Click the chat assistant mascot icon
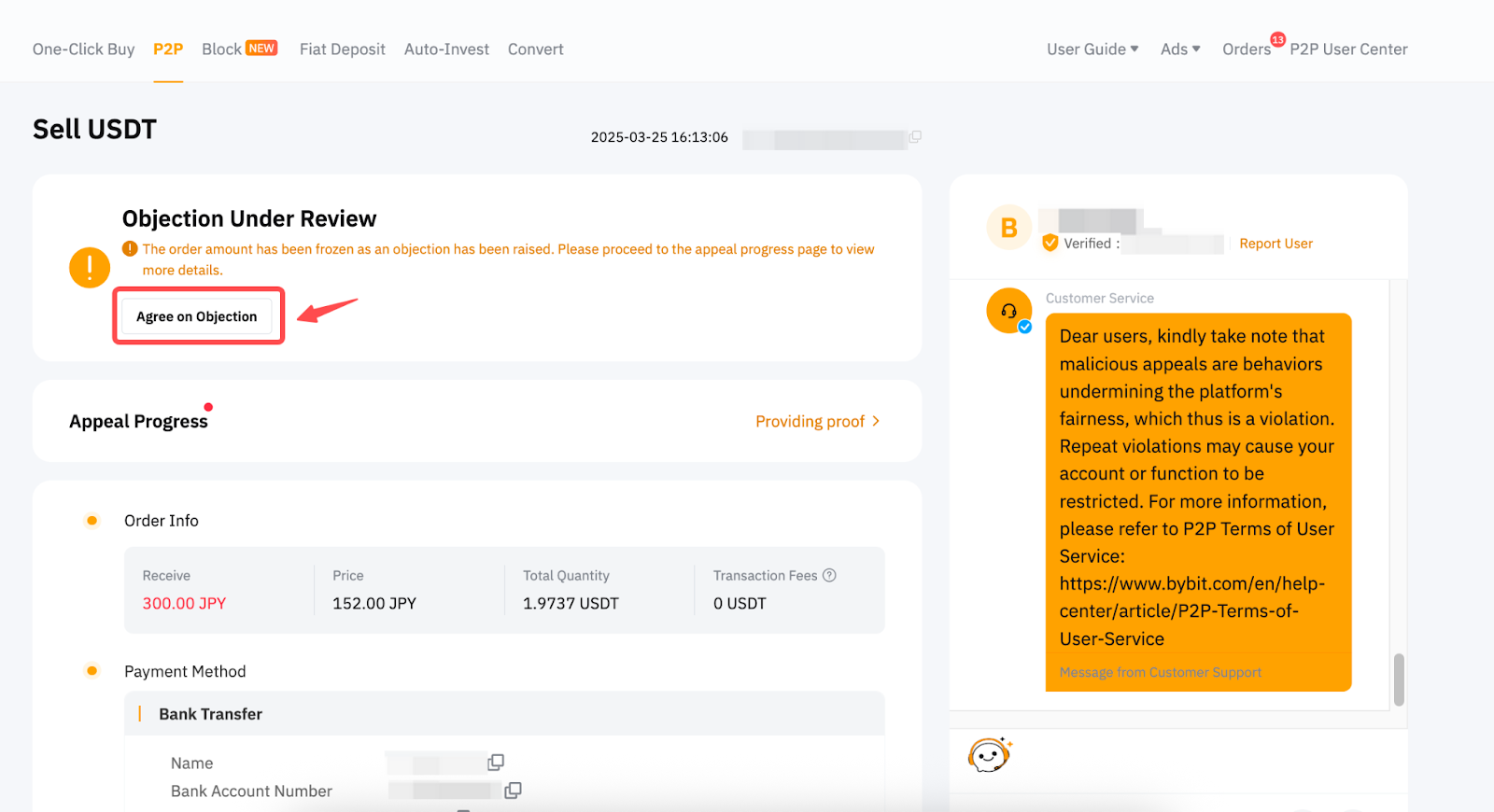The height and width of the screenshot is (812, 1494). [990, 754]
